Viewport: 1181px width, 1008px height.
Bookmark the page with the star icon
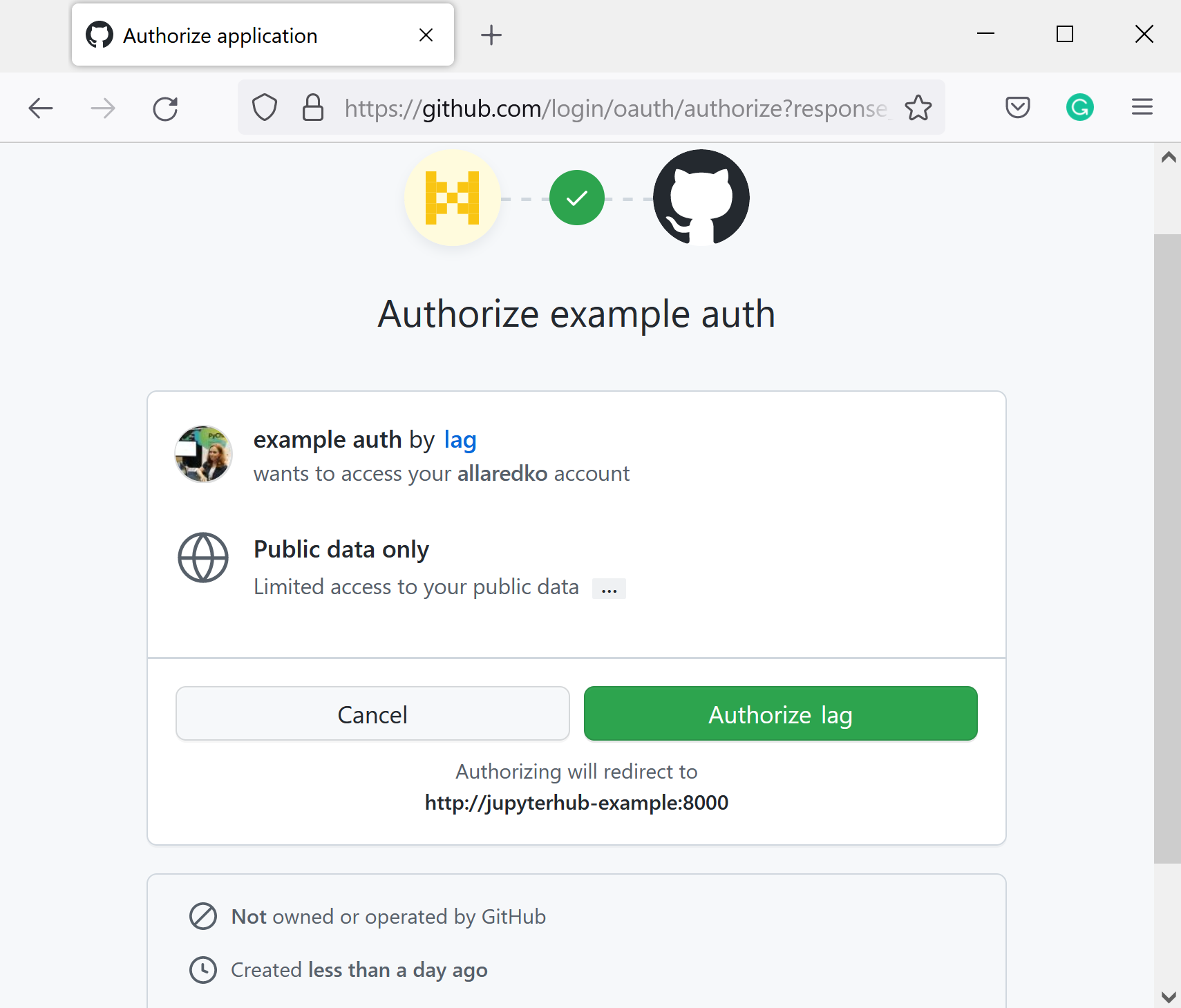pyautogui.click(x=918, y=107)
